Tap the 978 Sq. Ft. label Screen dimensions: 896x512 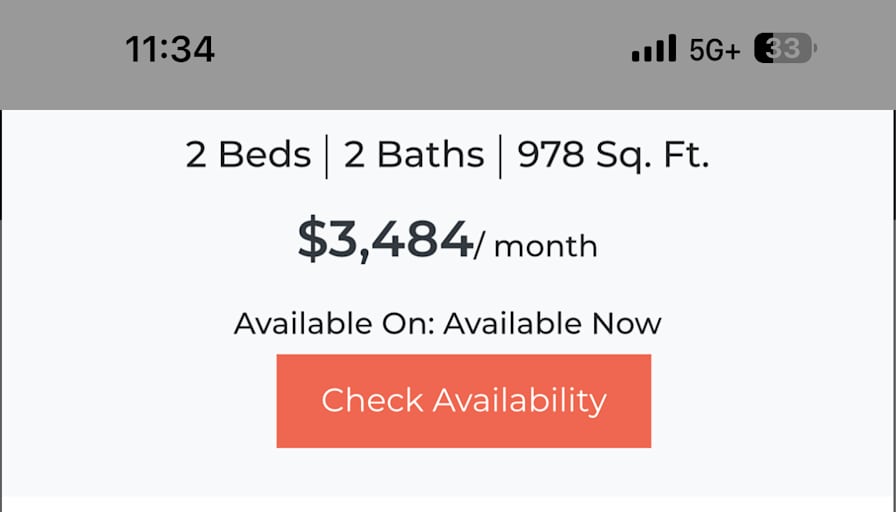[x=613, y=155]
